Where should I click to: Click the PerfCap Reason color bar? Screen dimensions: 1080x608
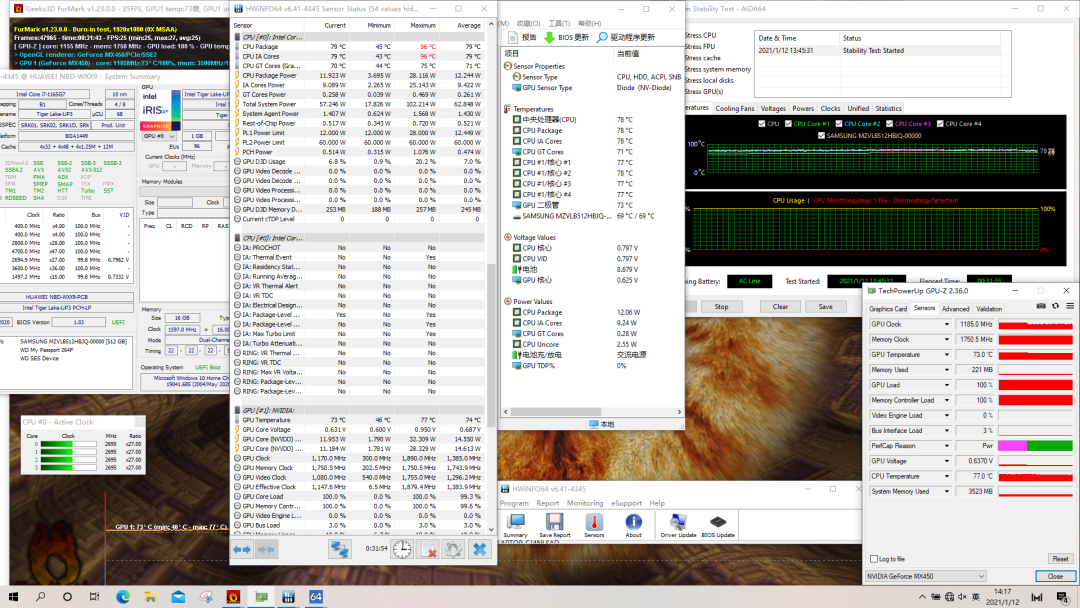pos(1035,446)
